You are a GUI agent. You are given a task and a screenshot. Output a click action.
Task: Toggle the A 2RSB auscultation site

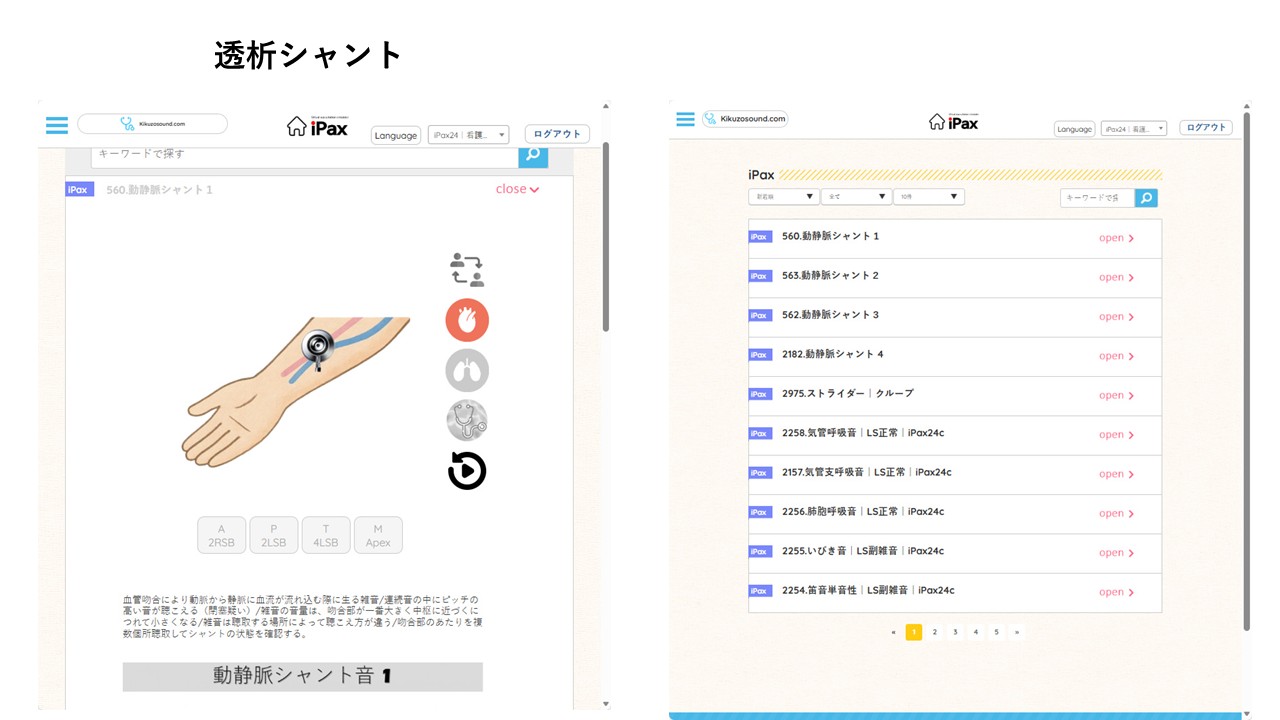tap(222, 535)
